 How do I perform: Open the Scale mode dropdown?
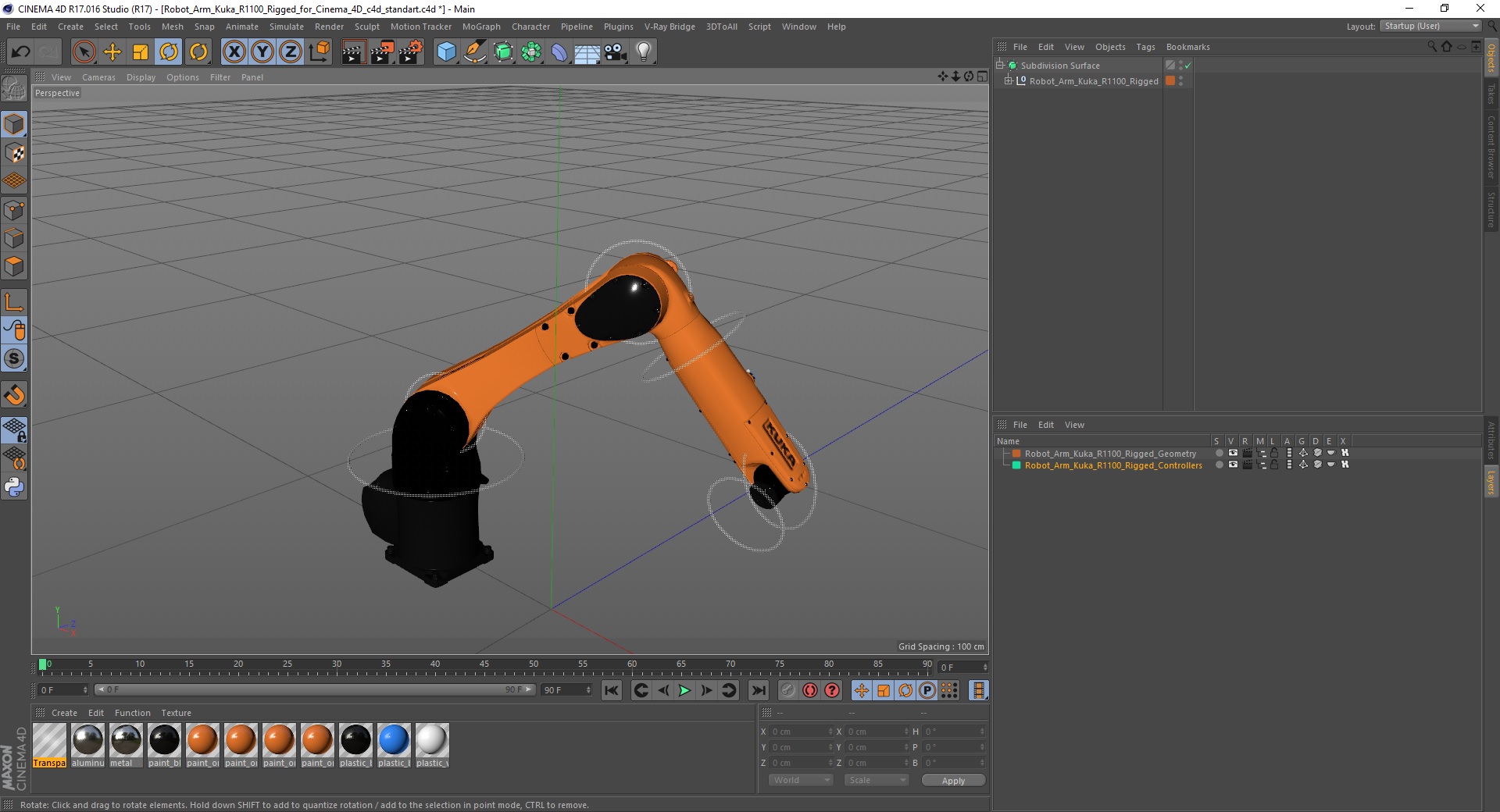877,780
